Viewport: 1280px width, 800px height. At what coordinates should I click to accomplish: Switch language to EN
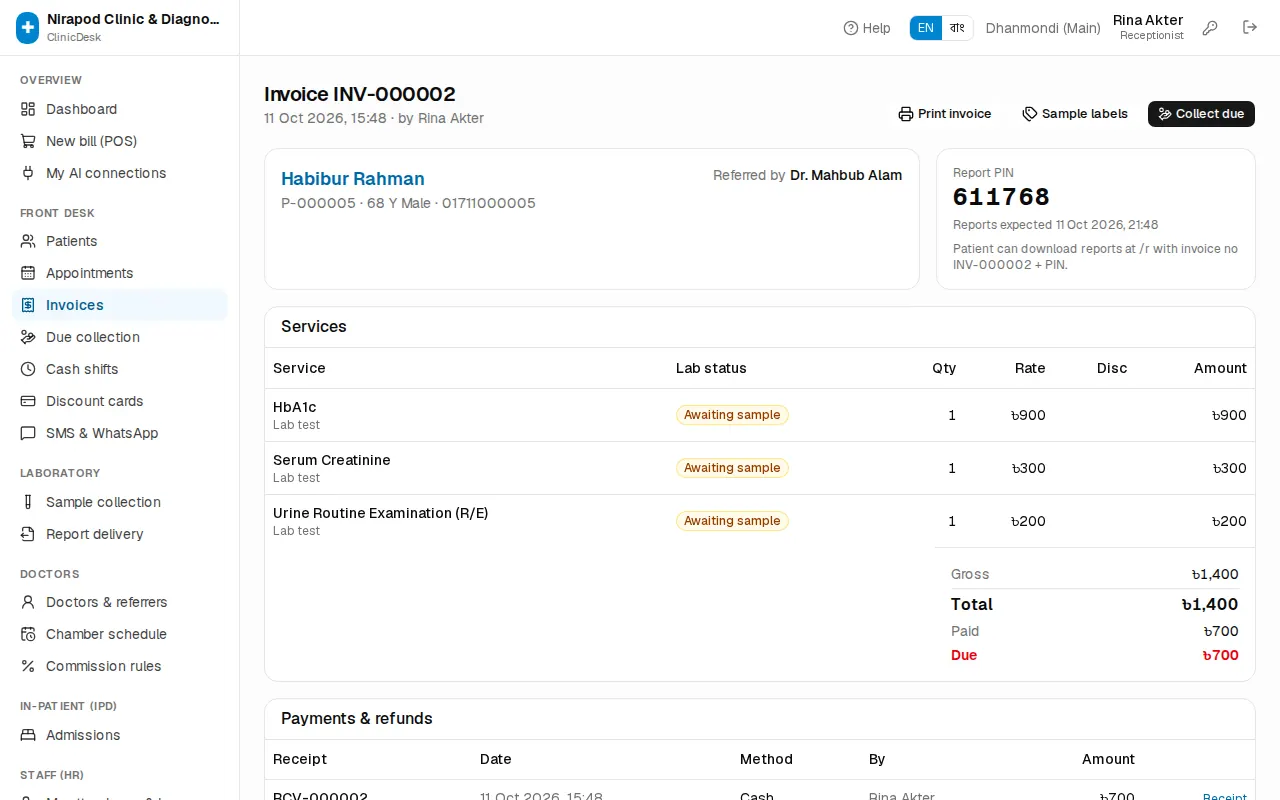pos(926,28)
